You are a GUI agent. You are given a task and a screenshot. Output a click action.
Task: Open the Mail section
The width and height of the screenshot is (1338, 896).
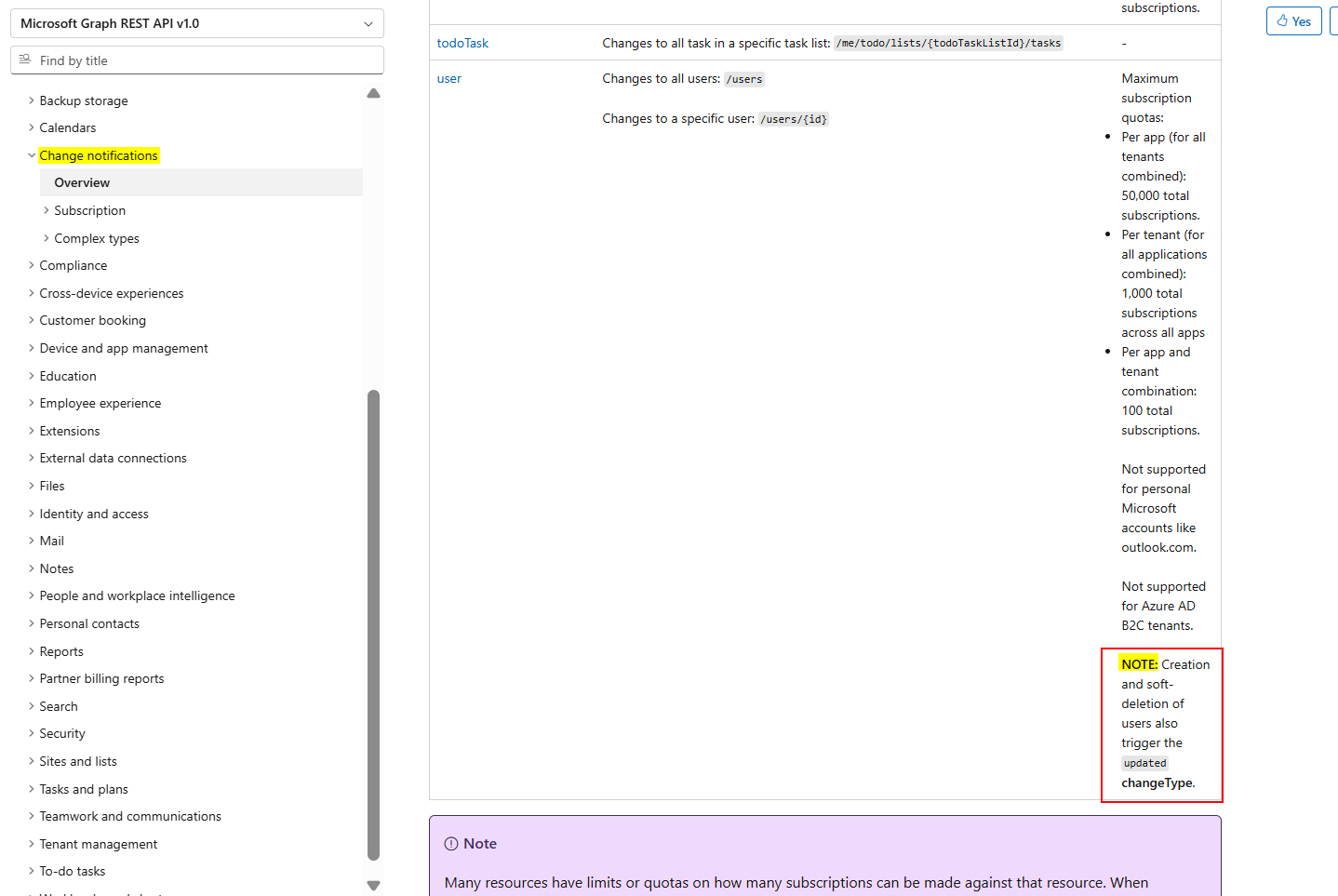52,541
